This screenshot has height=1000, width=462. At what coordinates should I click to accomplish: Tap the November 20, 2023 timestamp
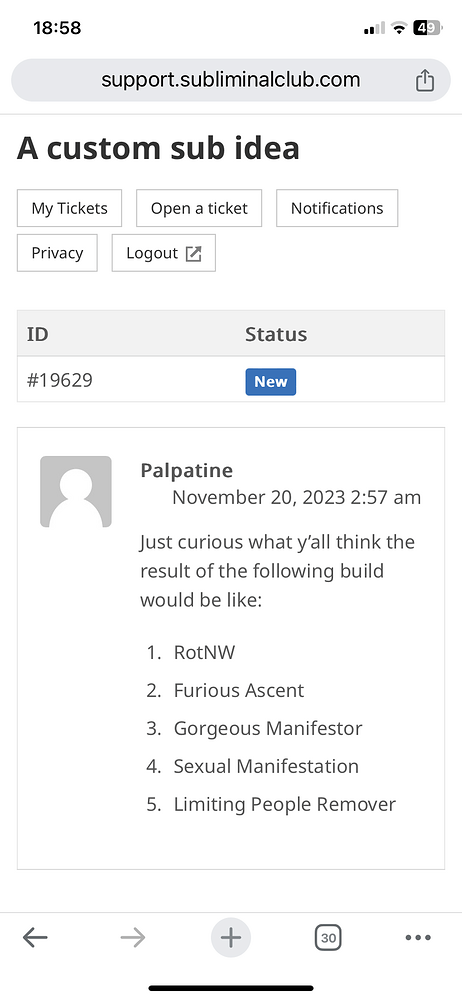pos(297,497)
